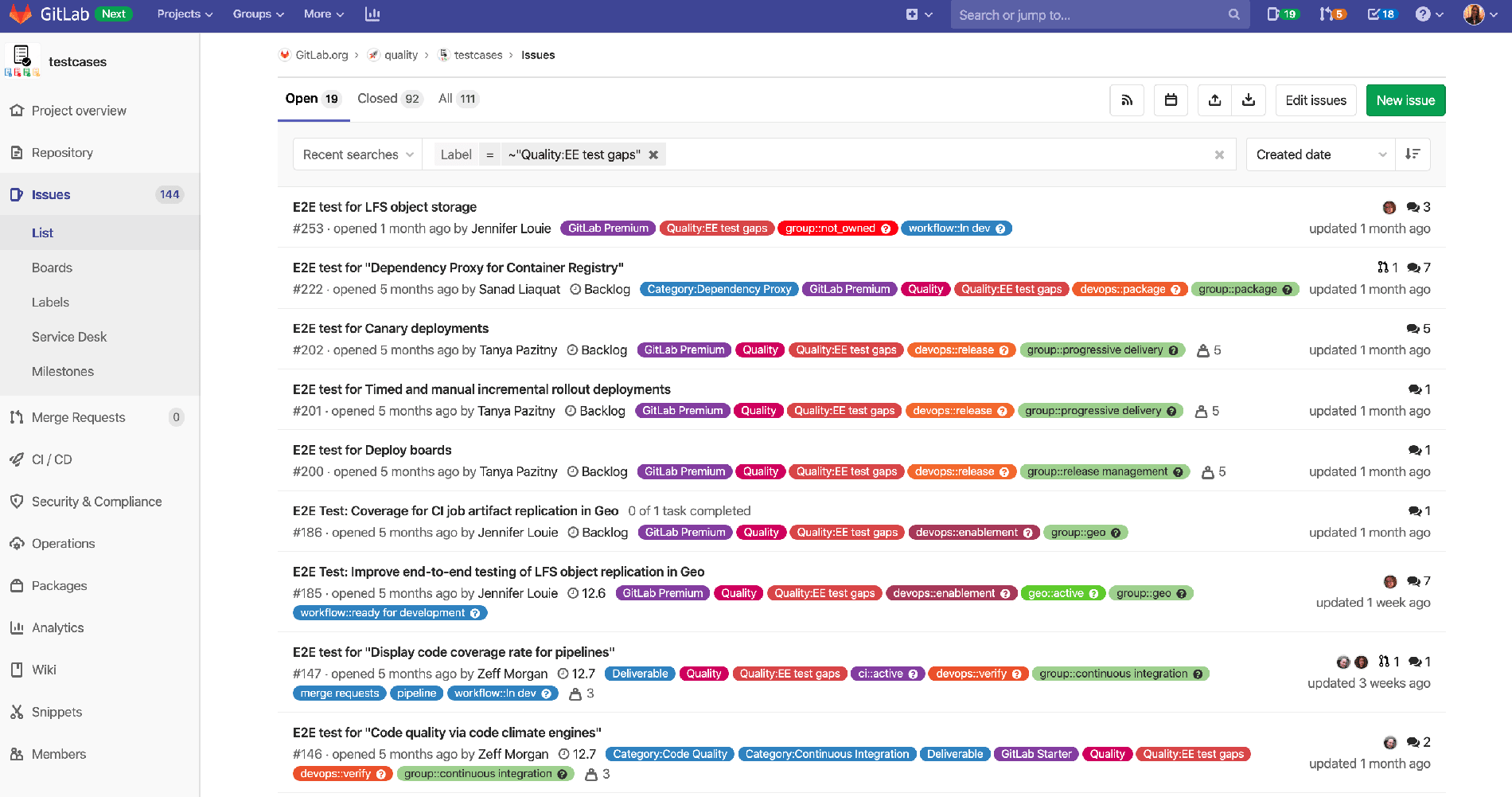The width and height of the screenshot is (1512, 797).
Task: Click the GitLab fox logo
Action: pos(21,14)
